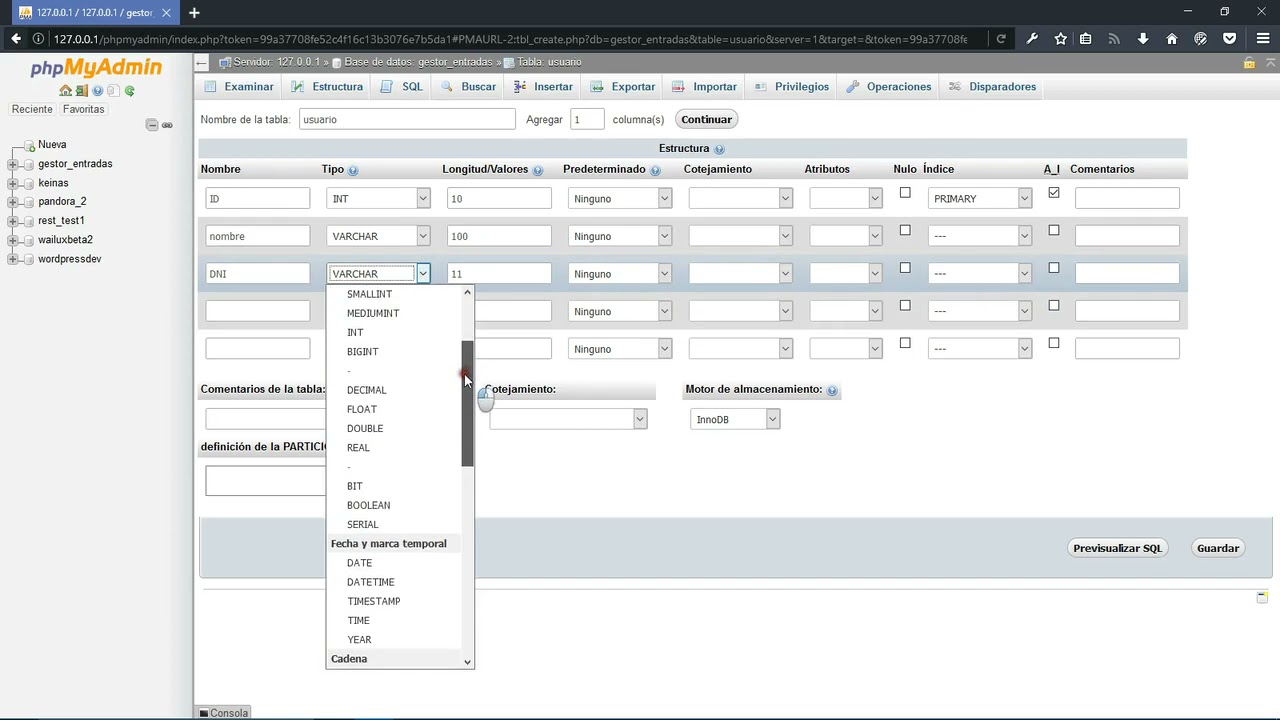Click the Nombre de la tabla input field
1280x720 pixels.
[x=407, y=119]
